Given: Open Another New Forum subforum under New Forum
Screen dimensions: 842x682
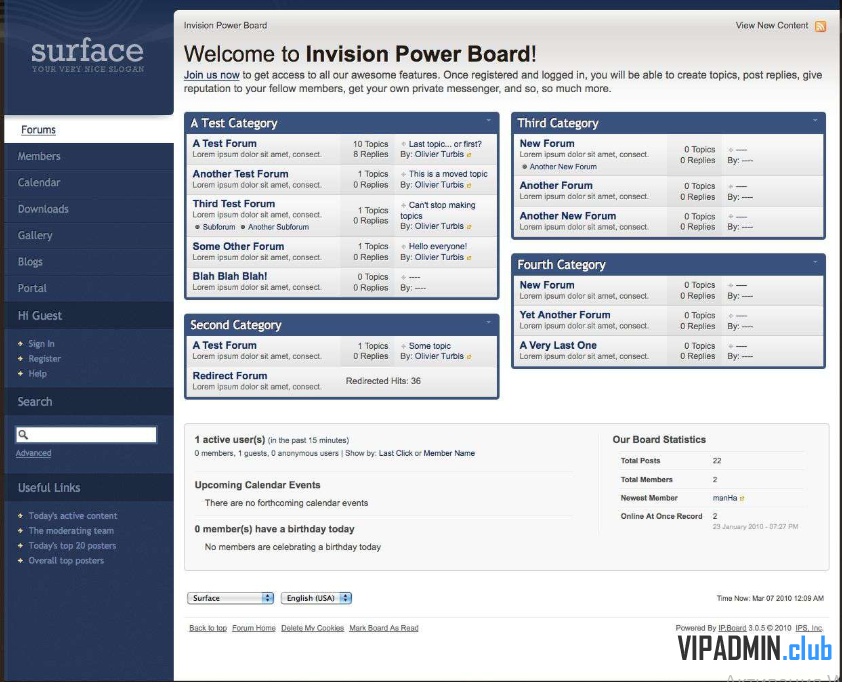Looking at the screenshot, I should 563,167.
